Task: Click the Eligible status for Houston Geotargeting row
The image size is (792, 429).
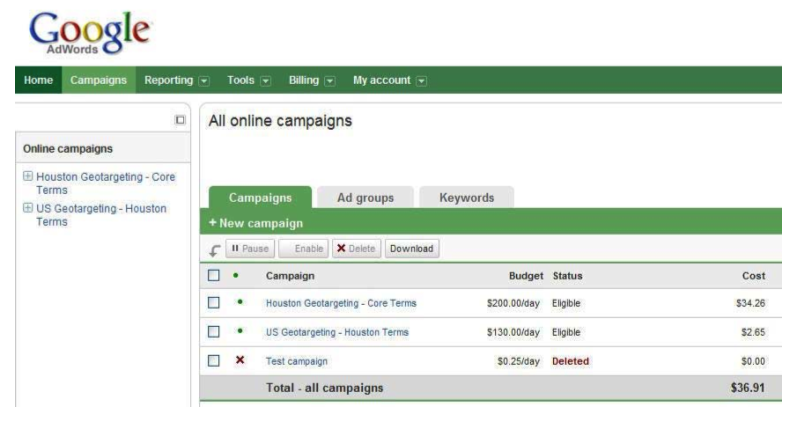Action: pos(566,303)
